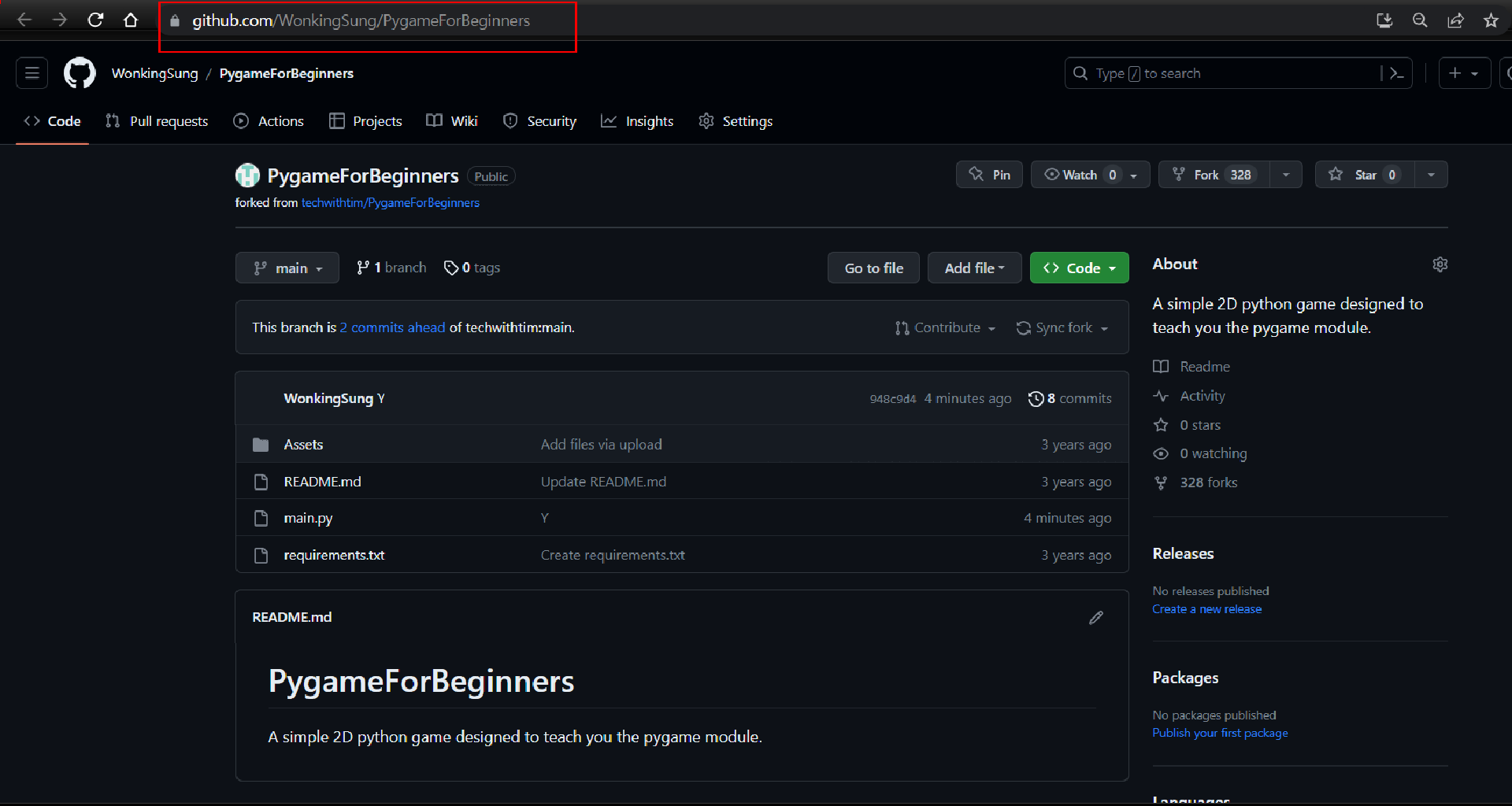Reload the page with the refresh icon
Viewport: 1512px width, 806px height.
tap(95, 20)
